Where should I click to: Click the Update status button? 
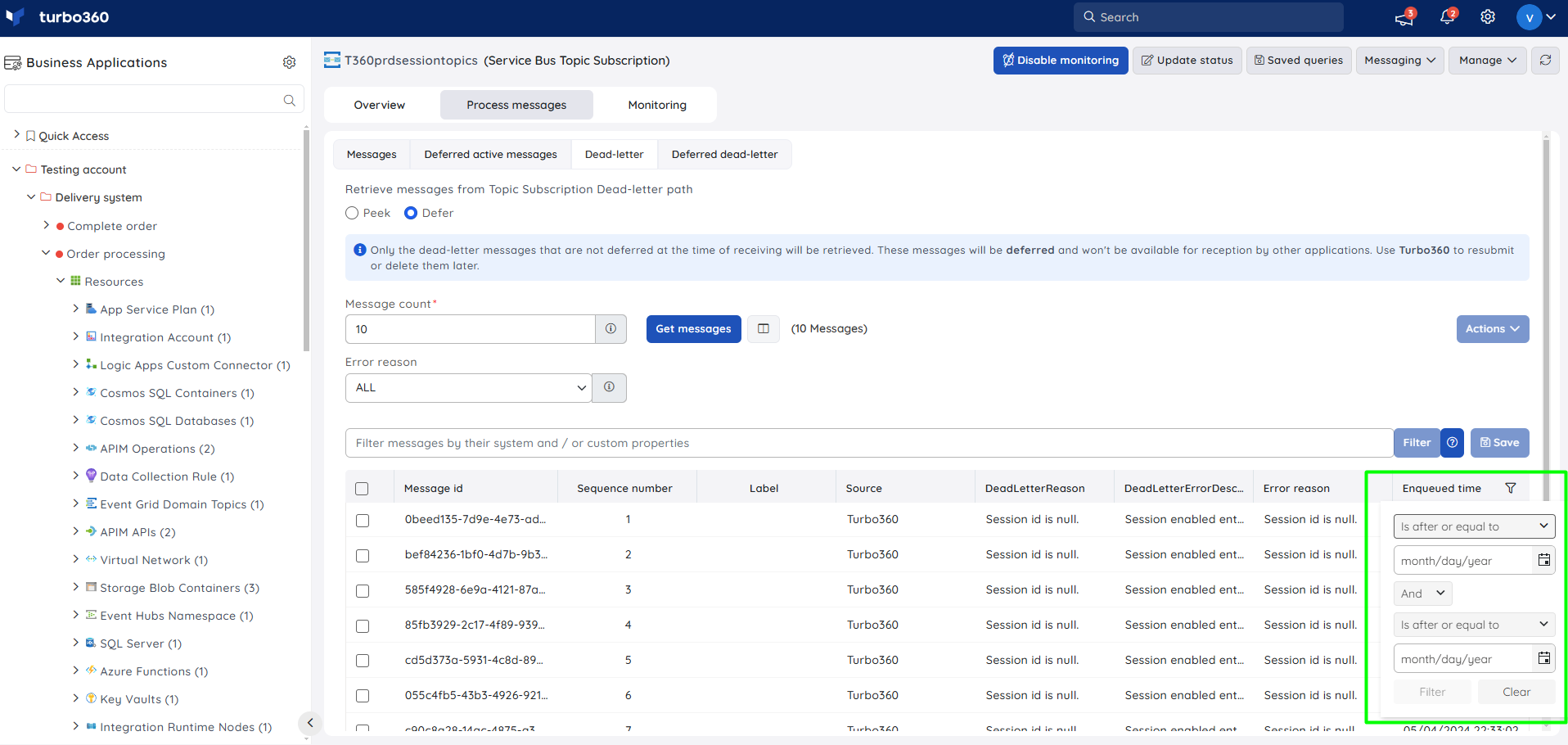click(x=1187, y=61)
